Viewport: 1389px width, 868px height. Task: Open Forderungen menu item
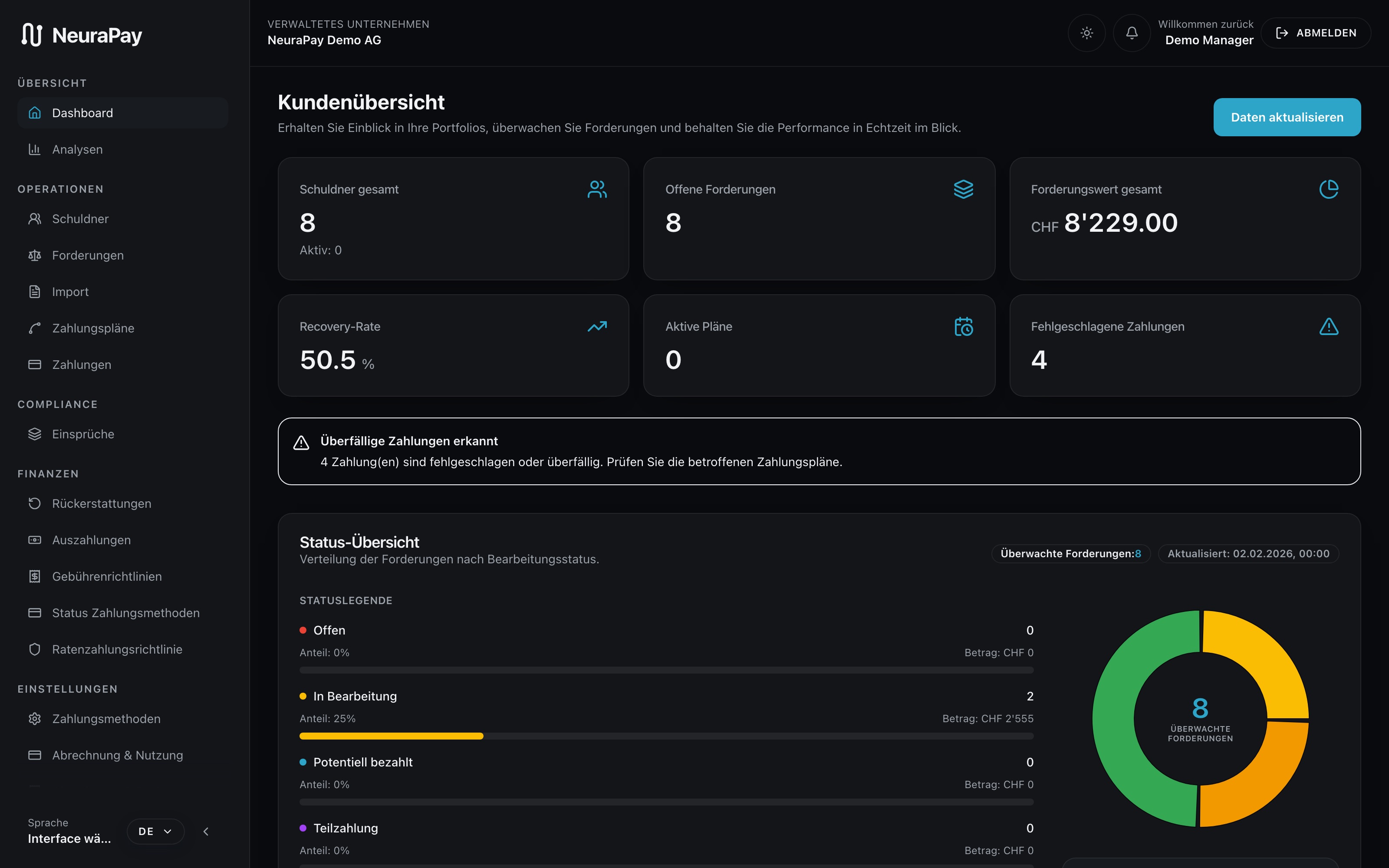coord(123,256)
